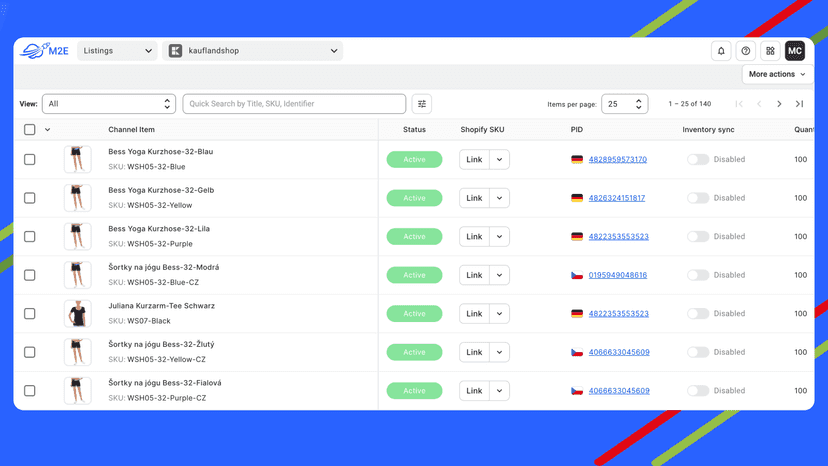Open thumbnail of Juliana Kurzarm-Tee Schwarz
The width and height of the screenshot is (828, 466).
click(78, 314)
